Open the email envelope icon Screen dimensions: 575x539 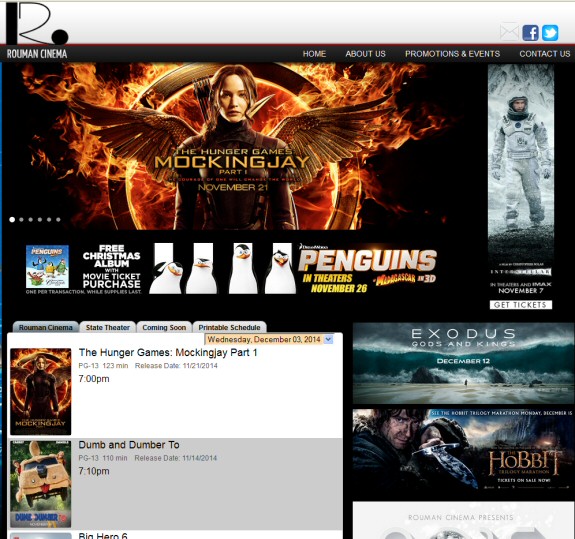(509, 33)
